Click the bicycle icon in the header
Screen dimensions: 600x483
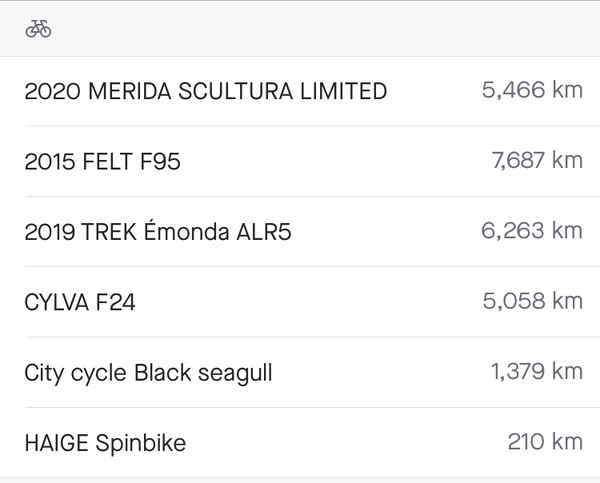coord(38,29)
